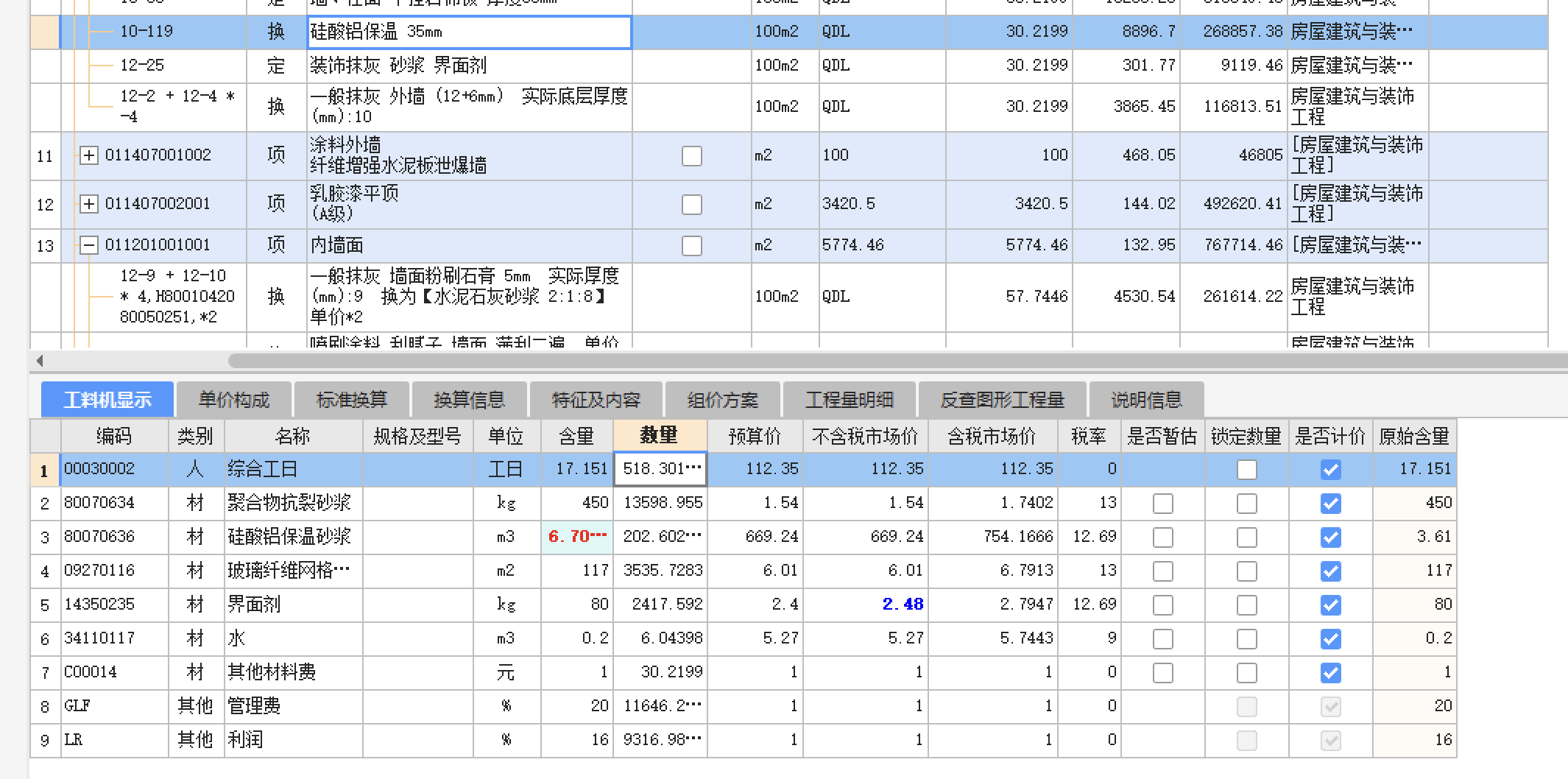Uncheck 是否计价 for 硅酸铝保温砂浆

[1330, 537]
